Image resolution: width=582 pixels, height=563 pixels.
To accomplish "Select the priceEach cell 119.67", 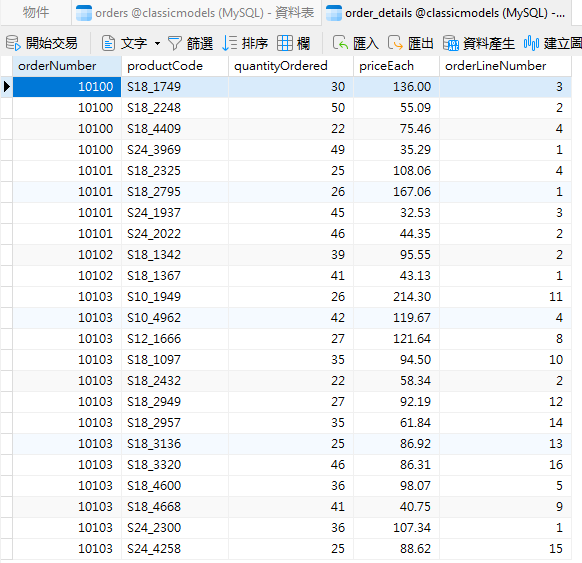I will tap(396, 318).
